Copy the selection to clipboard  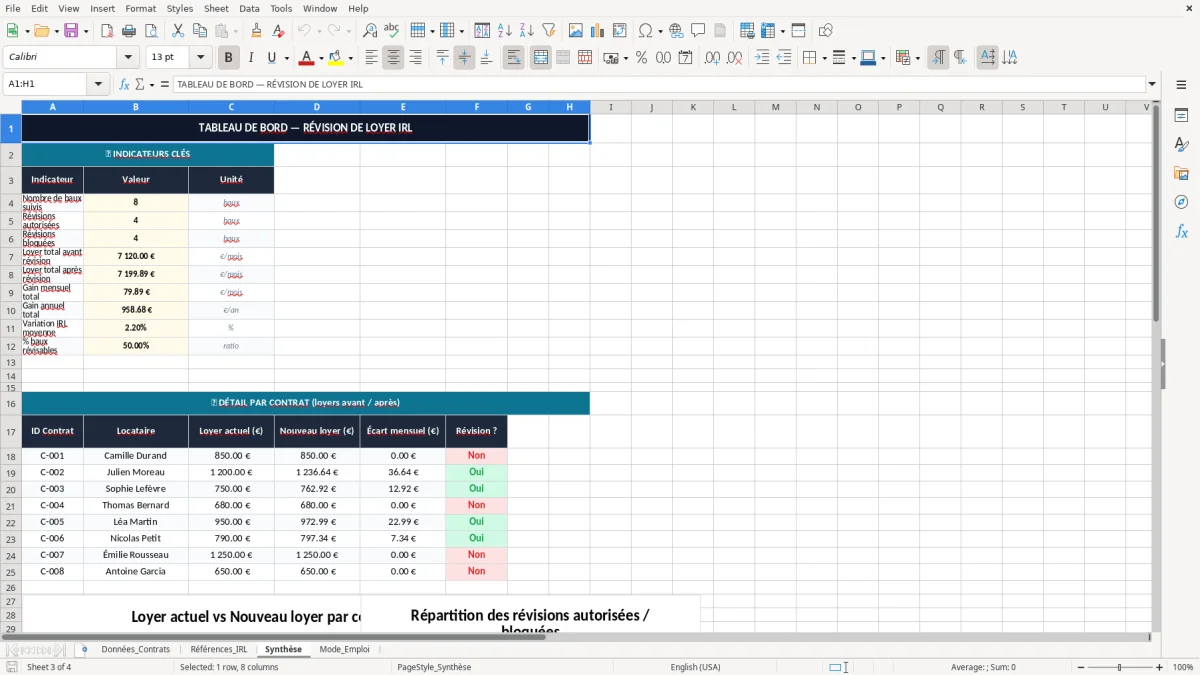coord(199,31)
